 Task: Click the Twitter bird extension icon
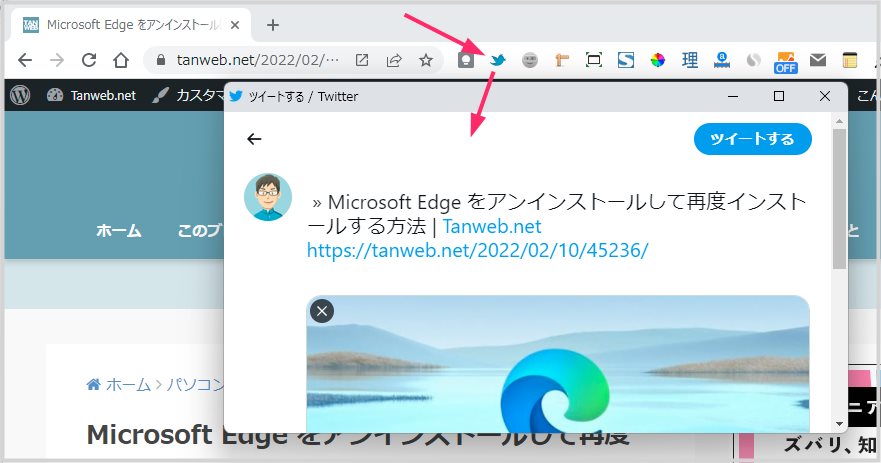[498, 60]
